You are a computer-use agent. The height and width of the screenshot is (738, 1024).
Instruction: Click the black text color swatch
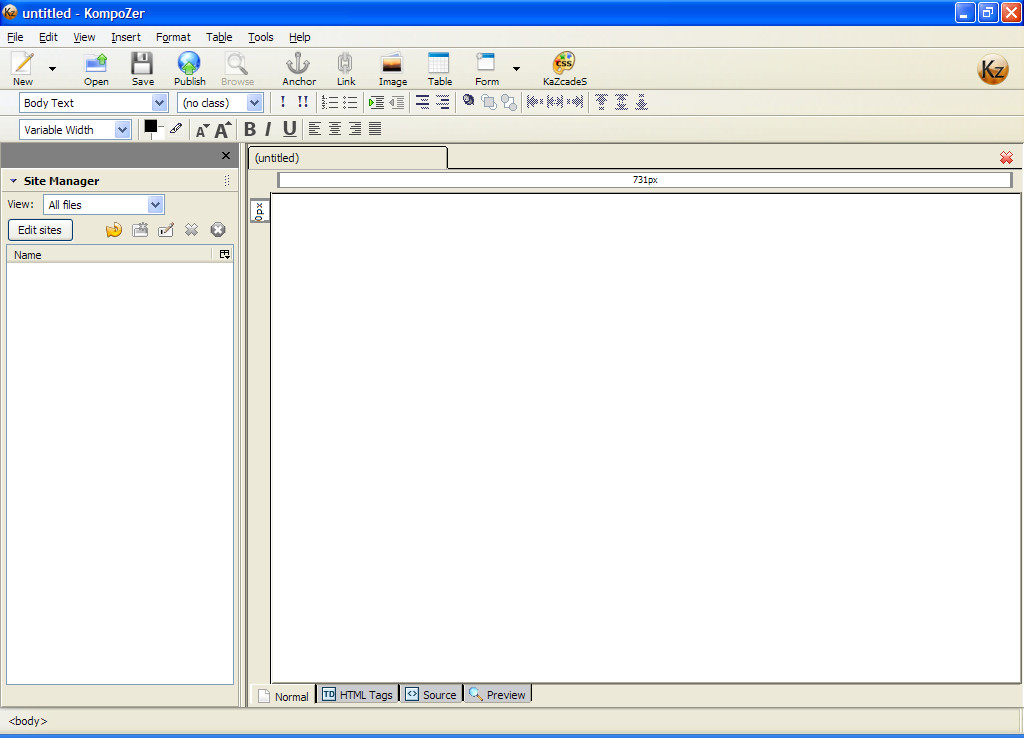click(151, 127)
